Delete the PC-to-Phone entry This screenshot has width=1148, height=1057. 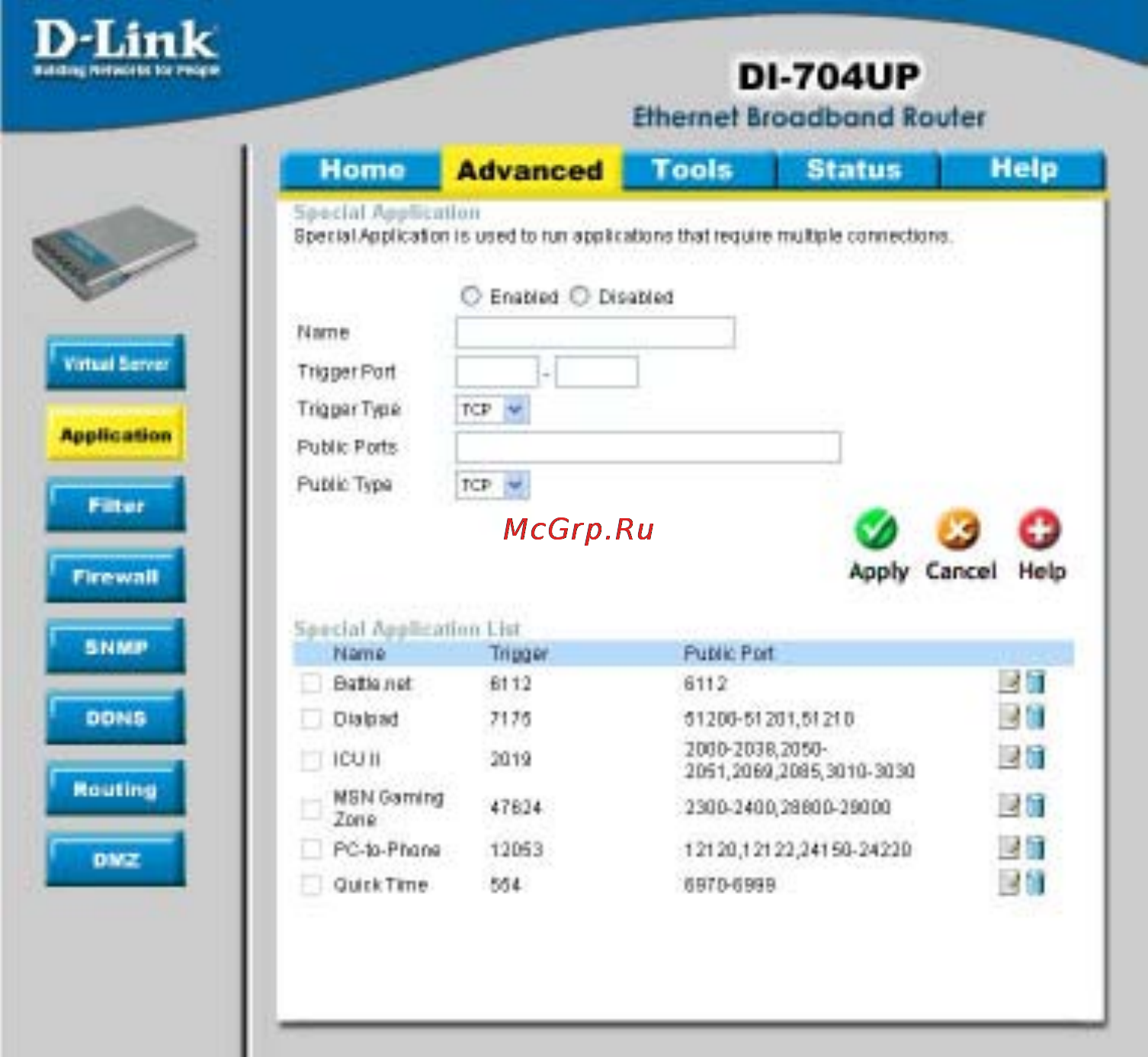tap(1035, 847)
